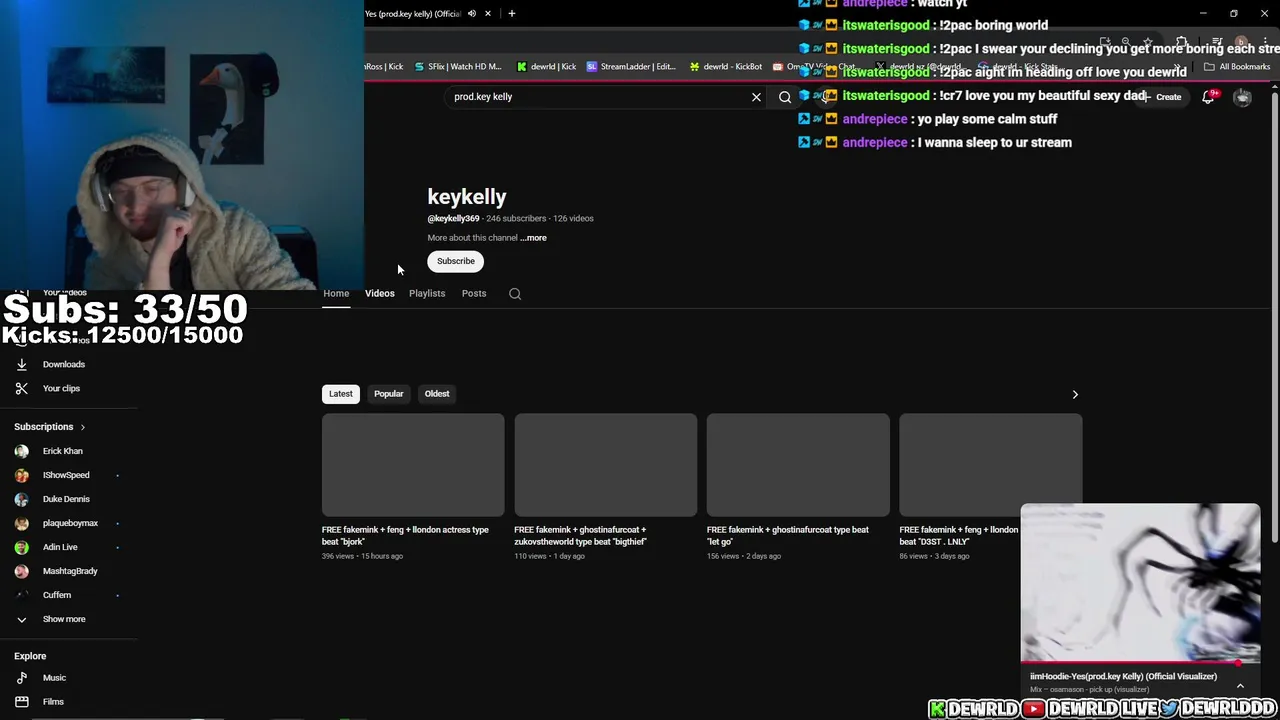Screen dimensions: 1280x720
Task: Mute the tab via its speaker icon
Action: 472,14
